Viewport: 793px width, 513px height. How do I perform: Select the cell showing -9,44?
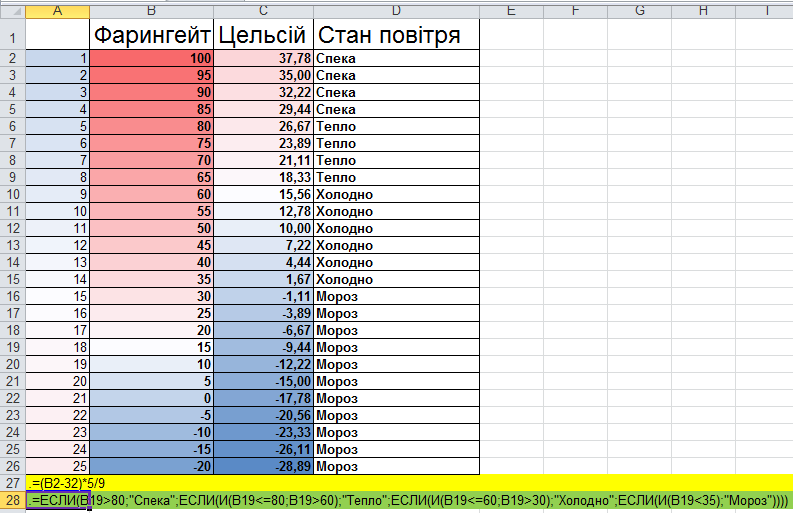(x=263, y=347)
